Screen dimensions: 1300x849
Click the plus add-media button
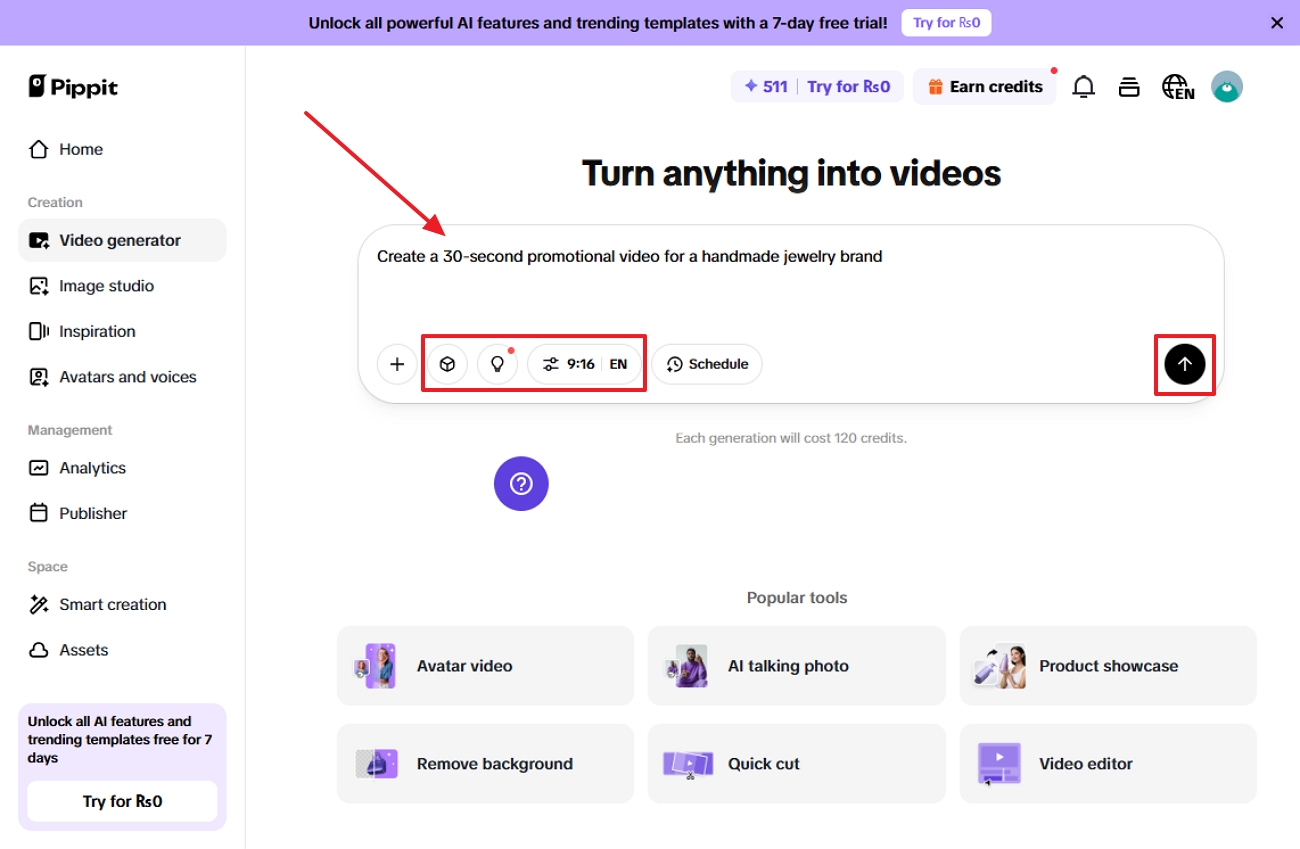397,364
